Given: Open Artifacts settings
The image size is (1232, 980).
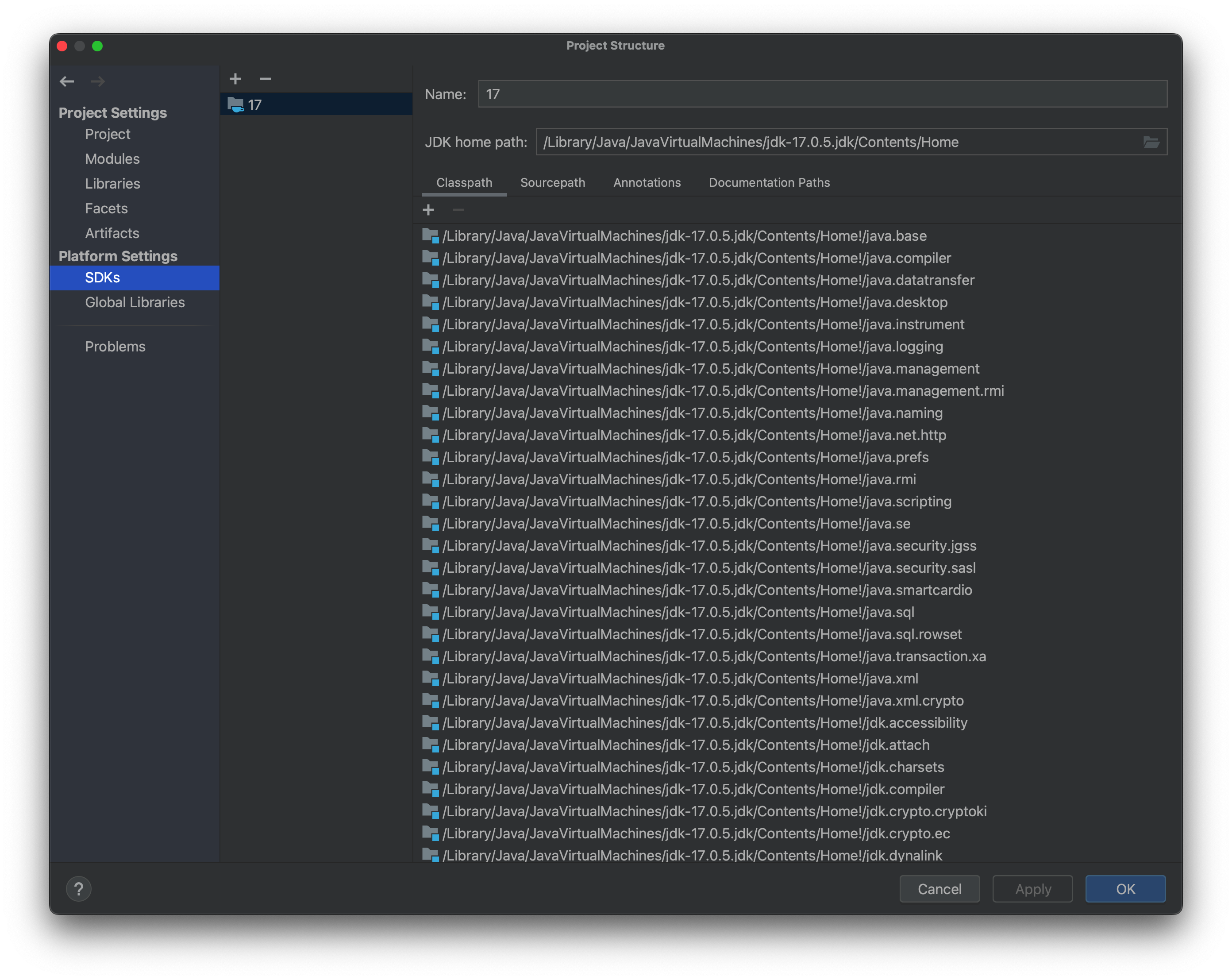Looking at the screenshot, I should [134, 233].
